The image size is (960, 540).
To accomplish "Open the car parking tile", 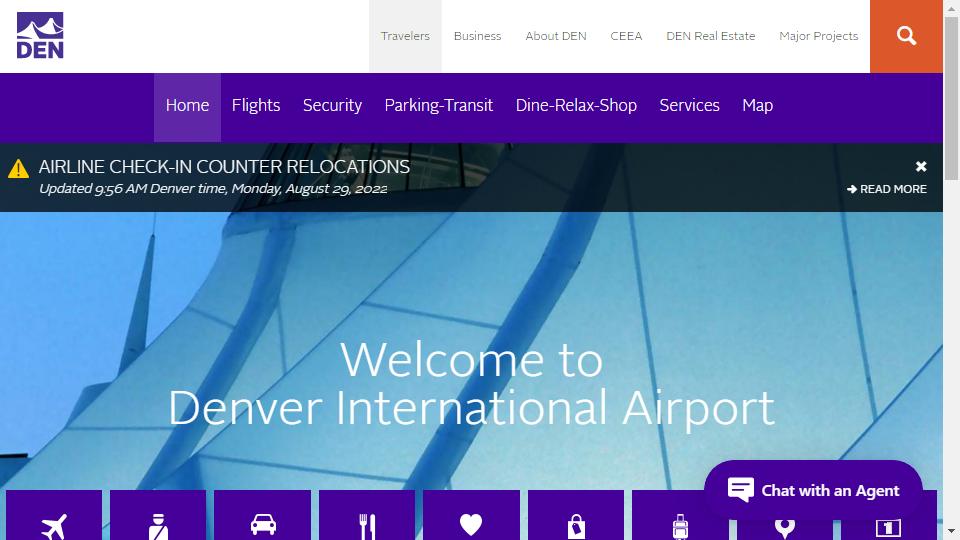I will [263, 515].
